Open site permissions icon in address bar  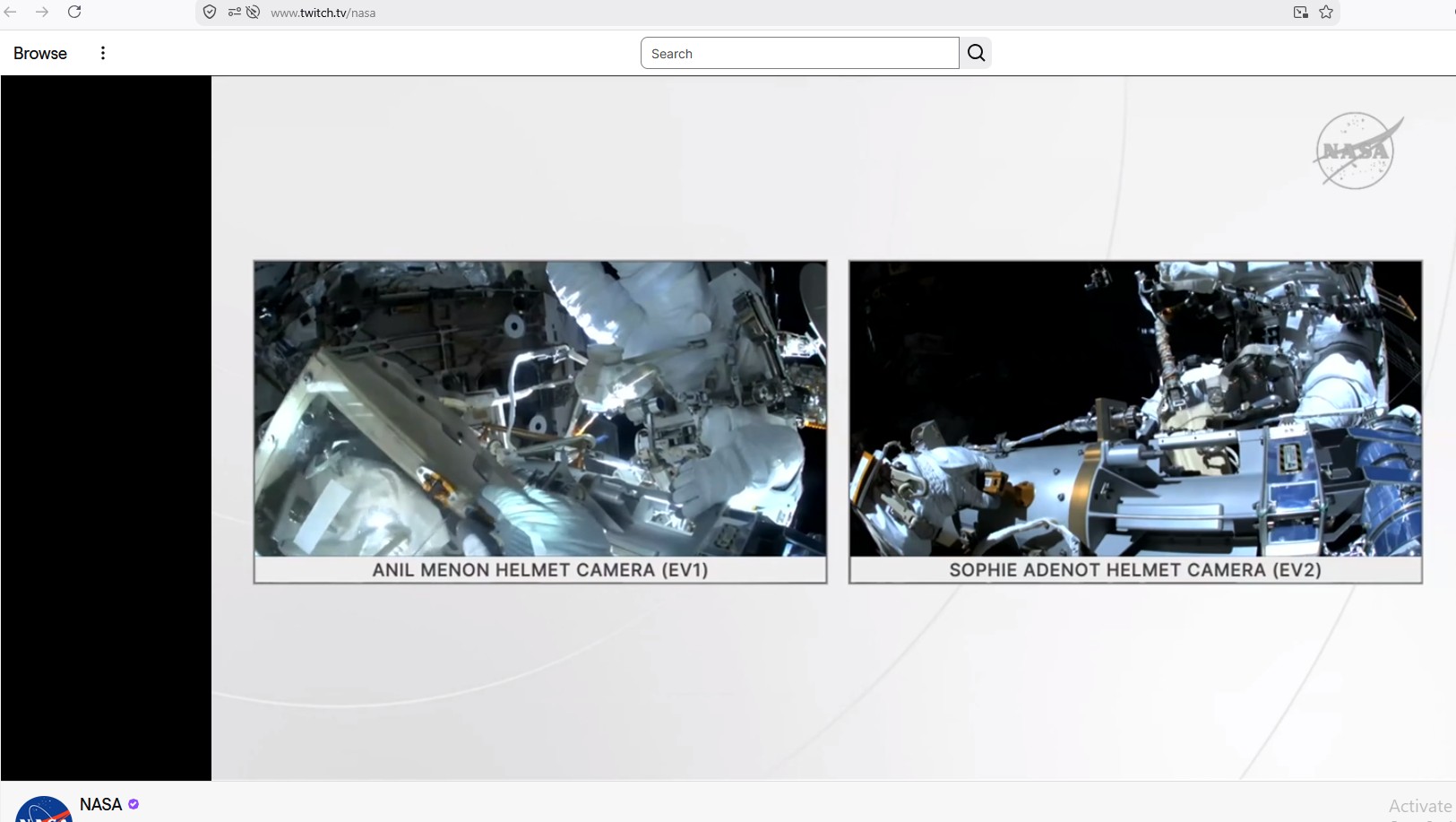click(234, 13)
